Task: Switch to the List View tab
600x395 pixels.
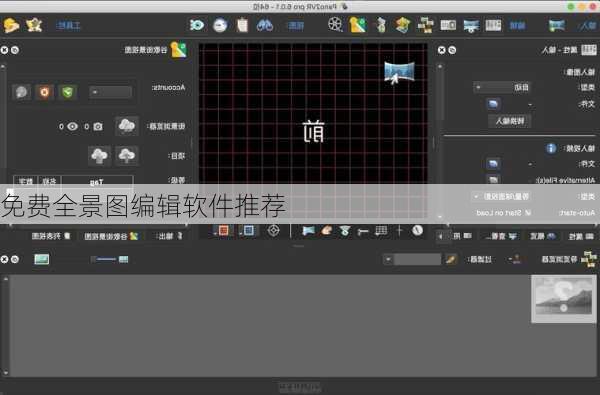Action: pyautogui.click(x=51, y=236)
